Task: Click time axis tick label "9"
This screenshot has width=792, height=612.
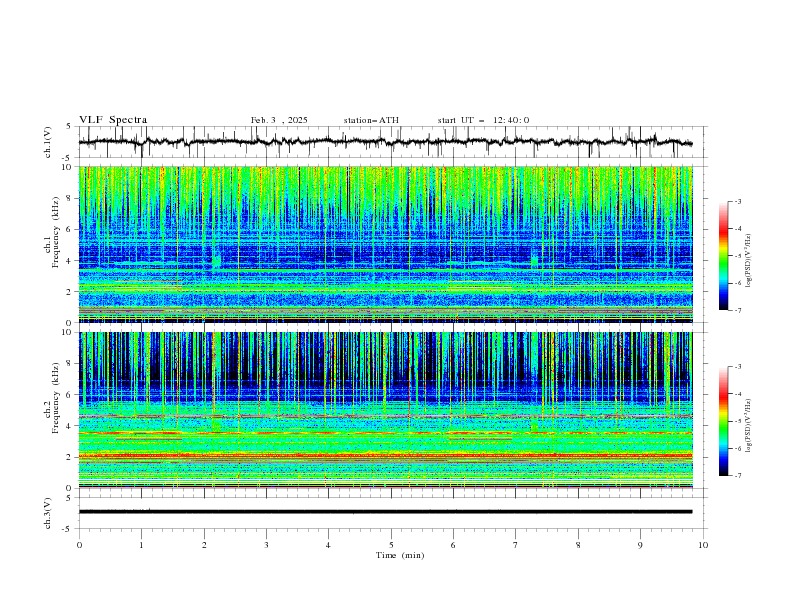Action: click(x=641, y=545)
